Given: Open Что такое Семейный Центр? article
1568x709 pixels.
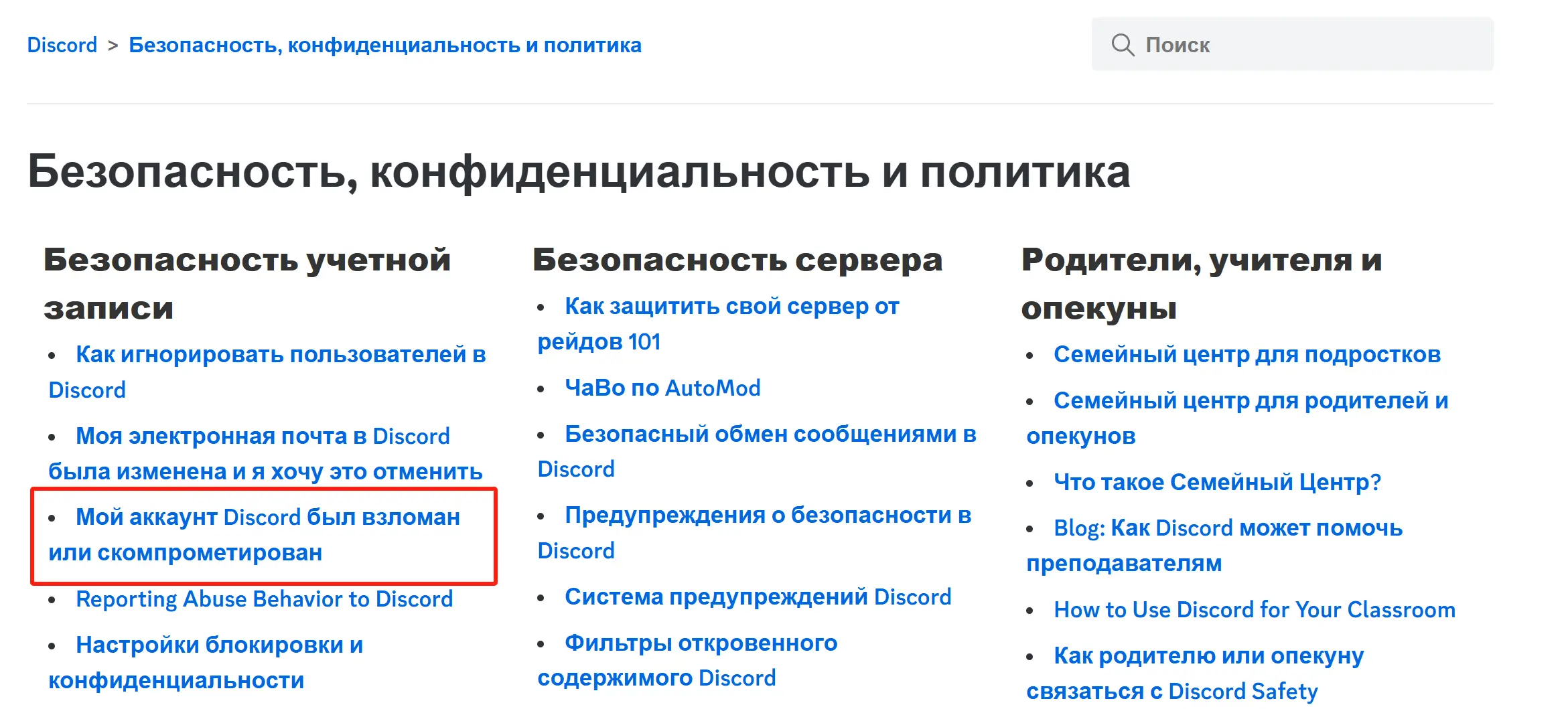Looking at the screenshot, I should [x=1217, y=482].
